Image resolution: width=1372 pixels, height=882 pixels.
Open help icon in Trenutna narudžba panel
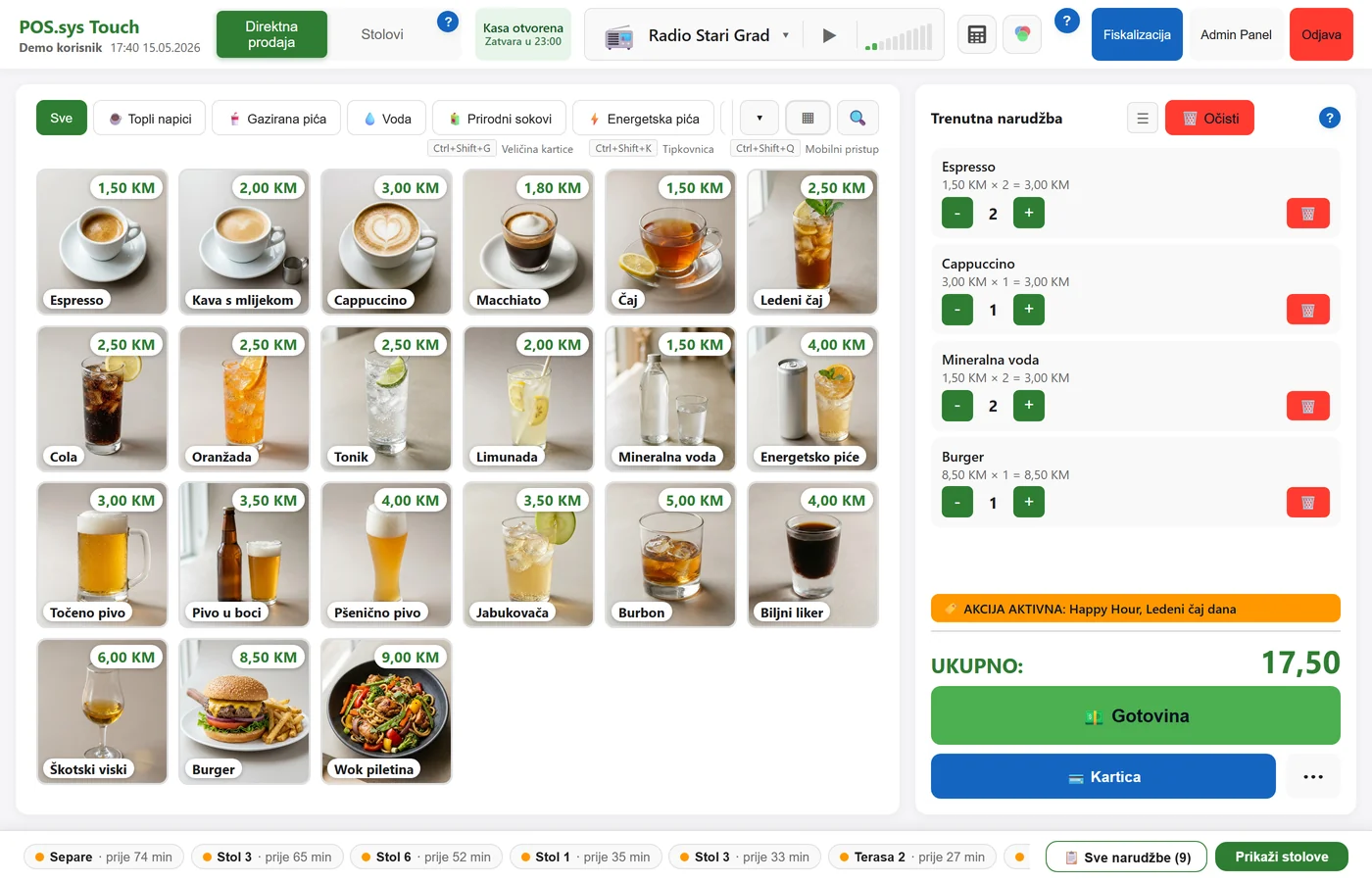click(1329, 118)
